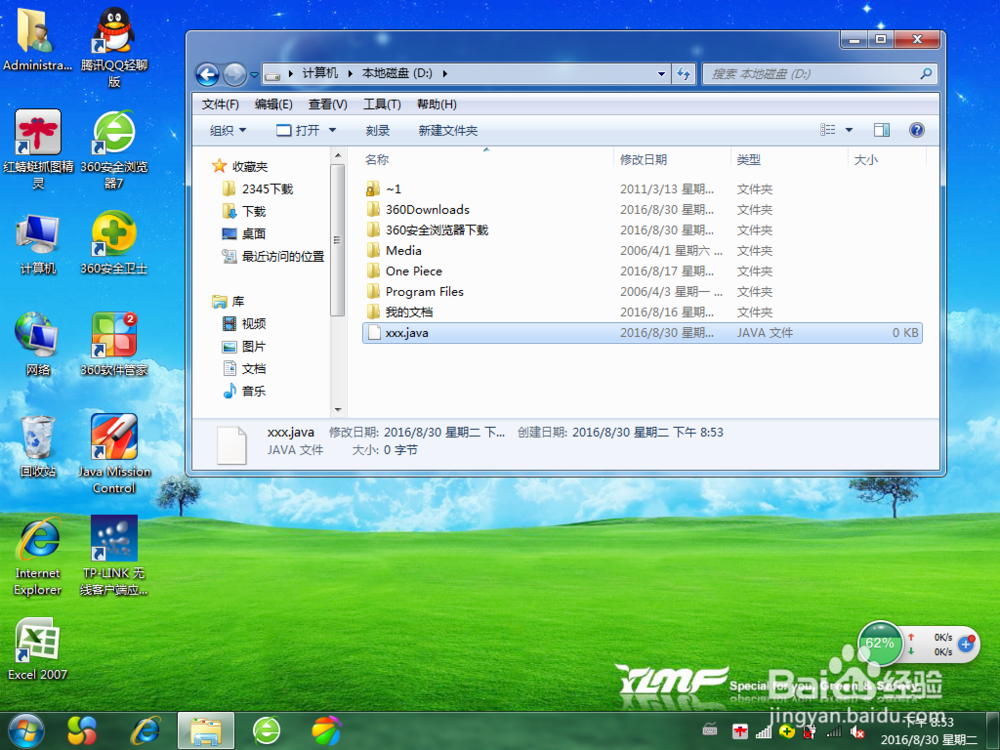
Task: Open the 帮助(H) menu
Action: pyautogui.click(x=437, y=104)
